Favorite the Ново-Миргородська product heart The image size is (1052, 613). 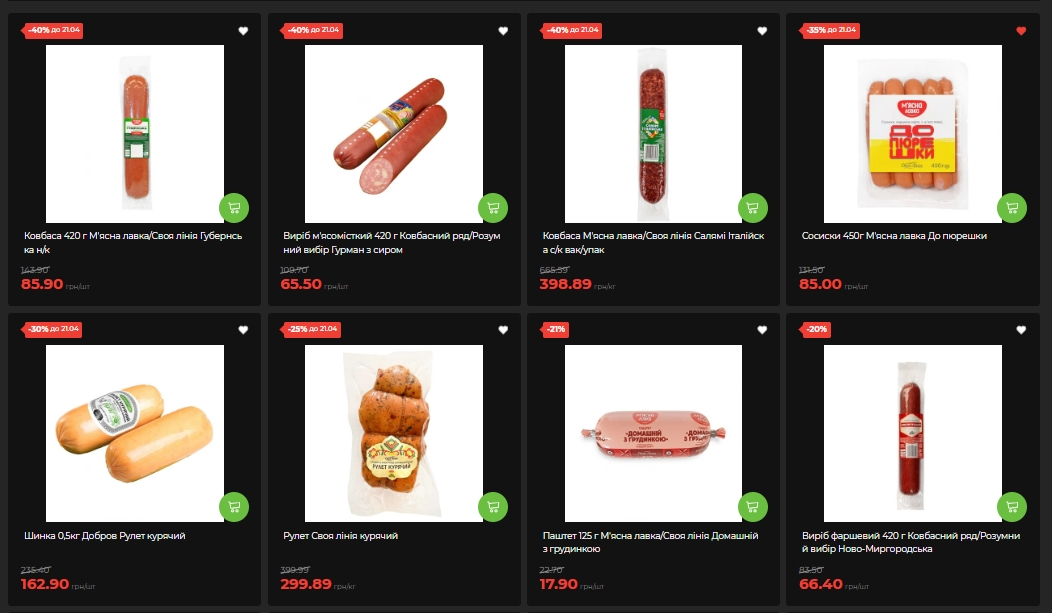tap(1021, 330)
